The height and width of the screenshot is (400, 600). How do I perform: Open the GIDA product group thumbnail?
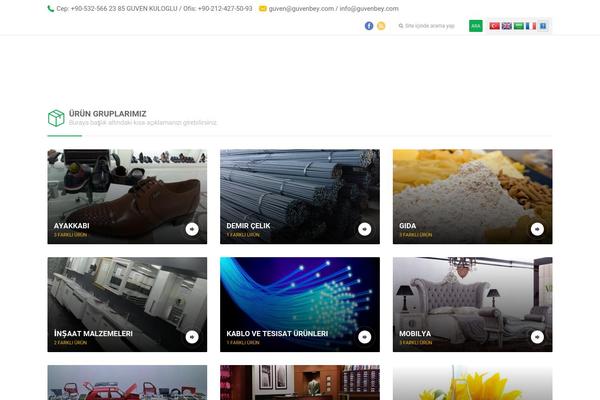click(x=472, y=196)
